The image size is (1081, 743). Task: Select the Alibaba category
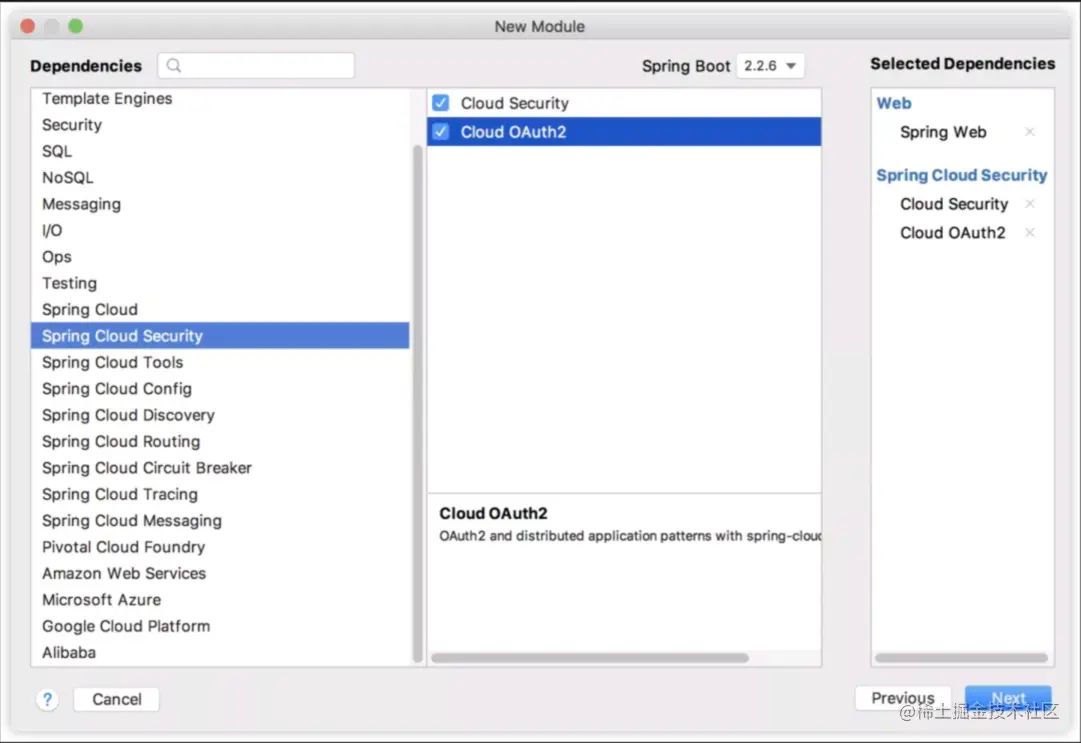[x=220, y=652]
